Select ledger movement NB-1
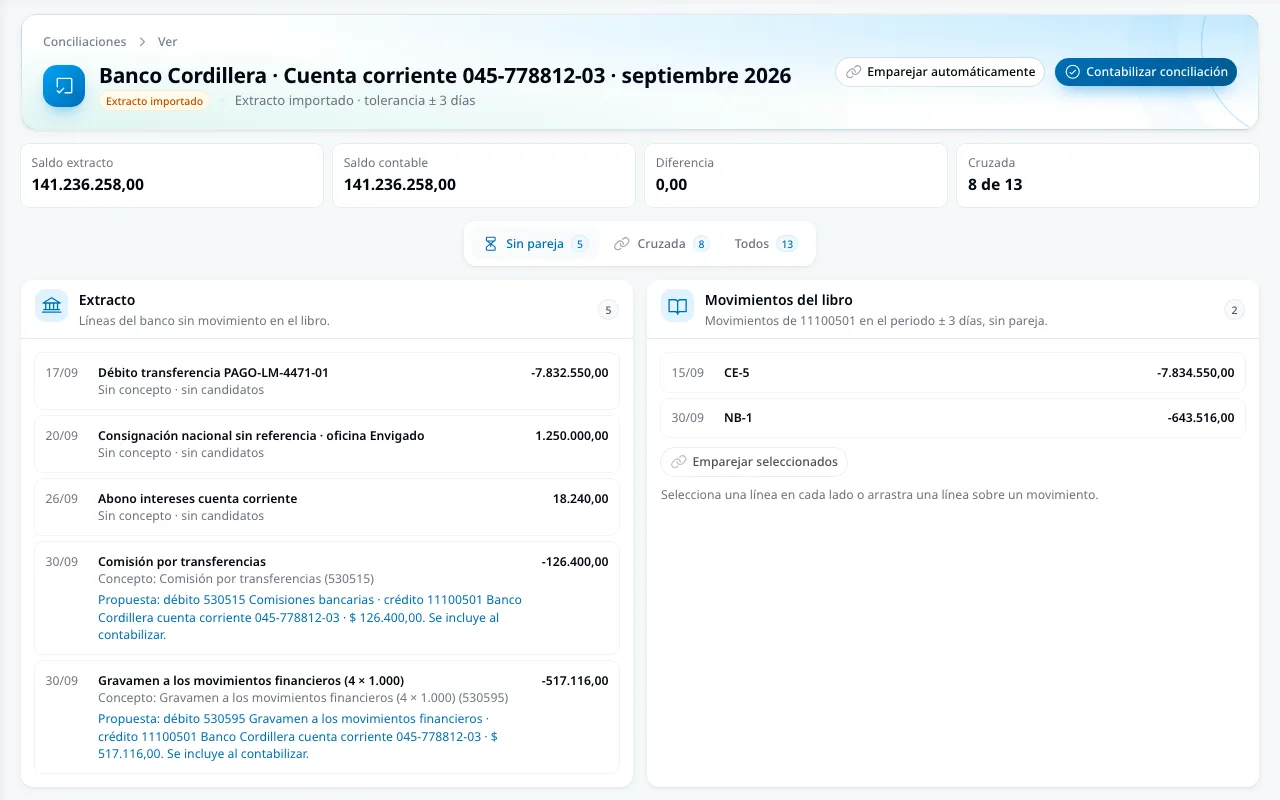 pyautogui.click(x=953, y=418)
